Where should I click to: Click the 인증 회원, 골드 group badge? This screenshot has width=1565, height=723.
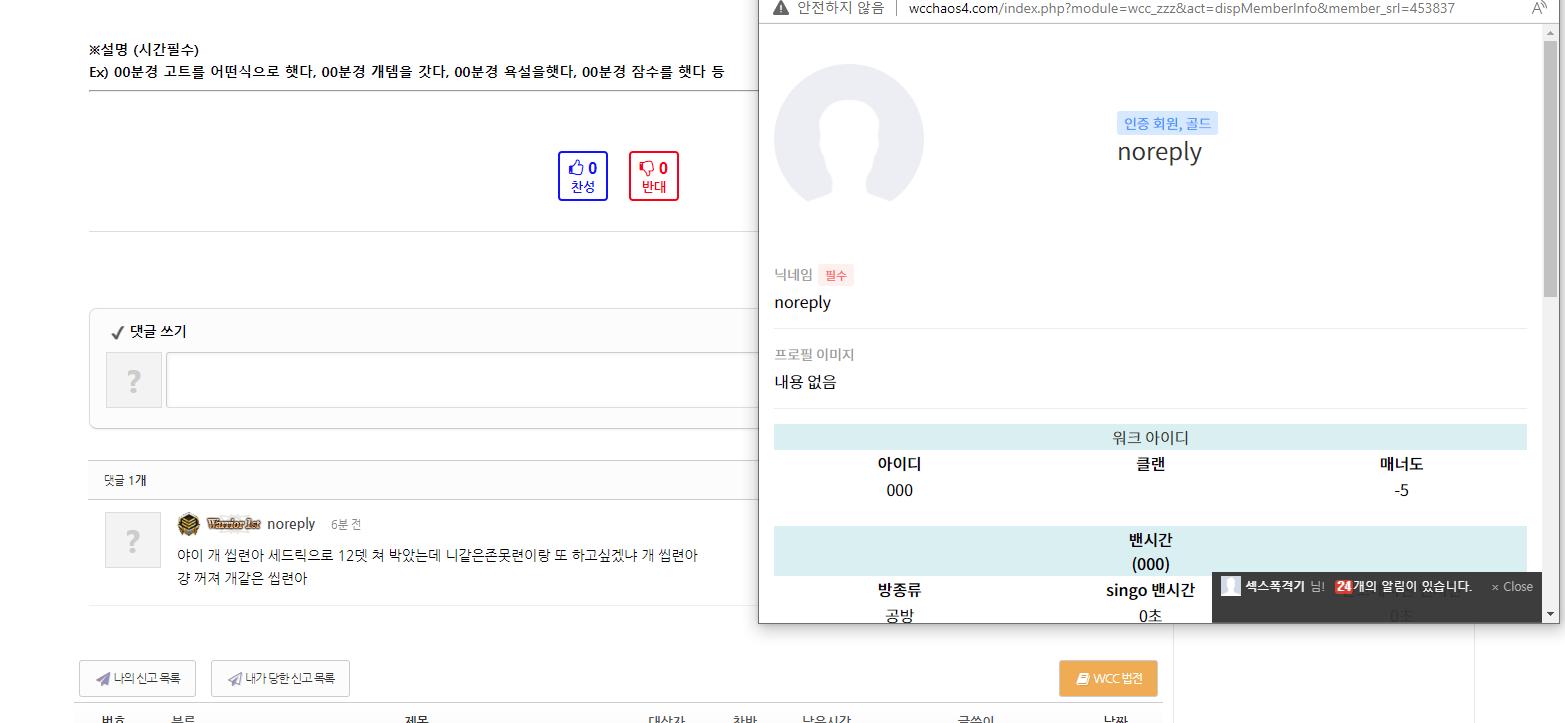click(x=1167, y=124)
